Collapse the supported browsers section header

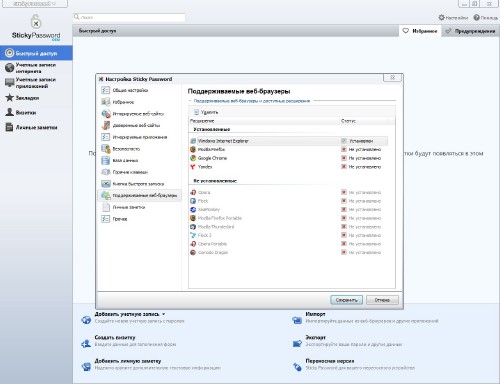tap(190, 101)
